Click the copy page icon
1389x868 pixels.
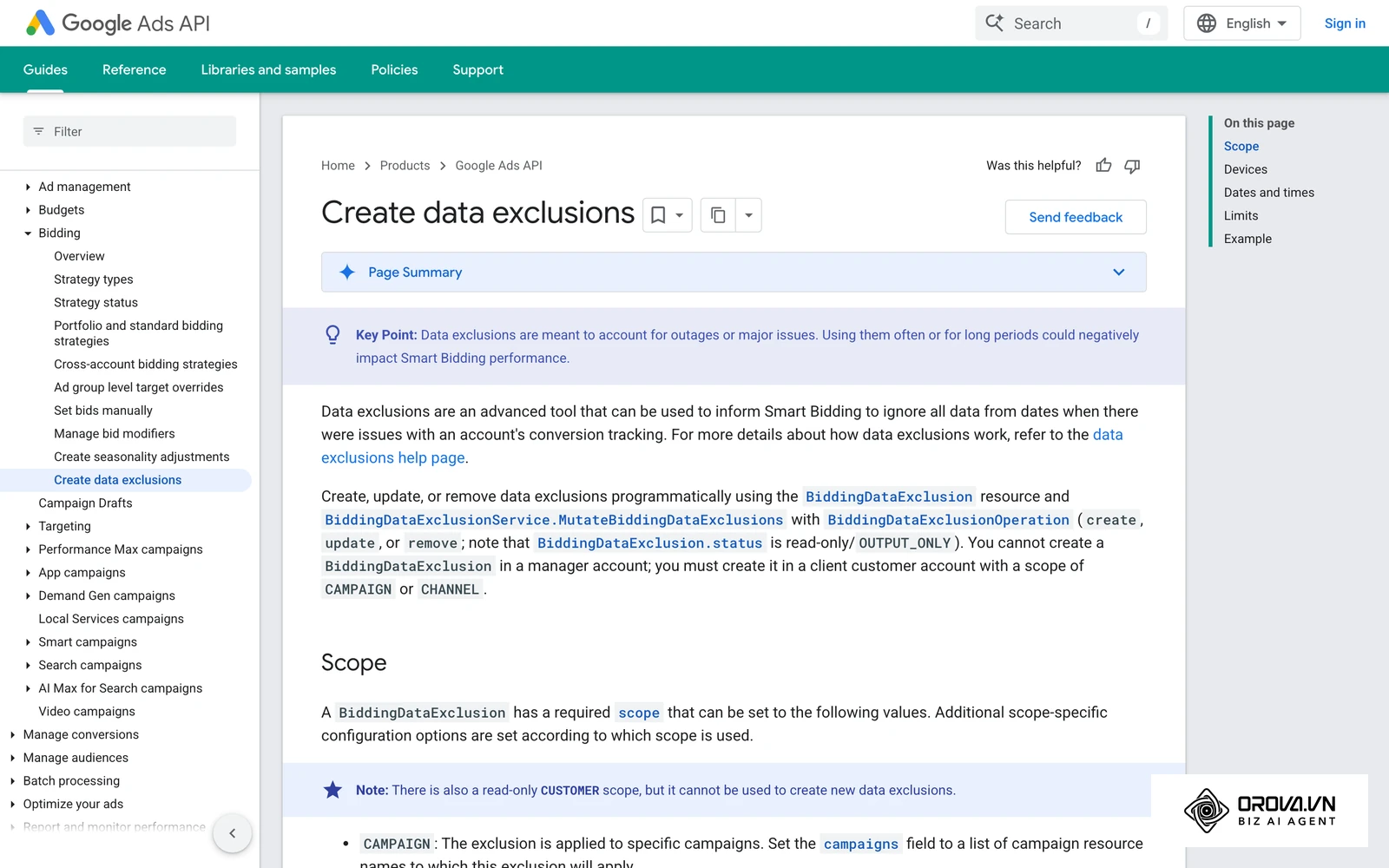718,215
